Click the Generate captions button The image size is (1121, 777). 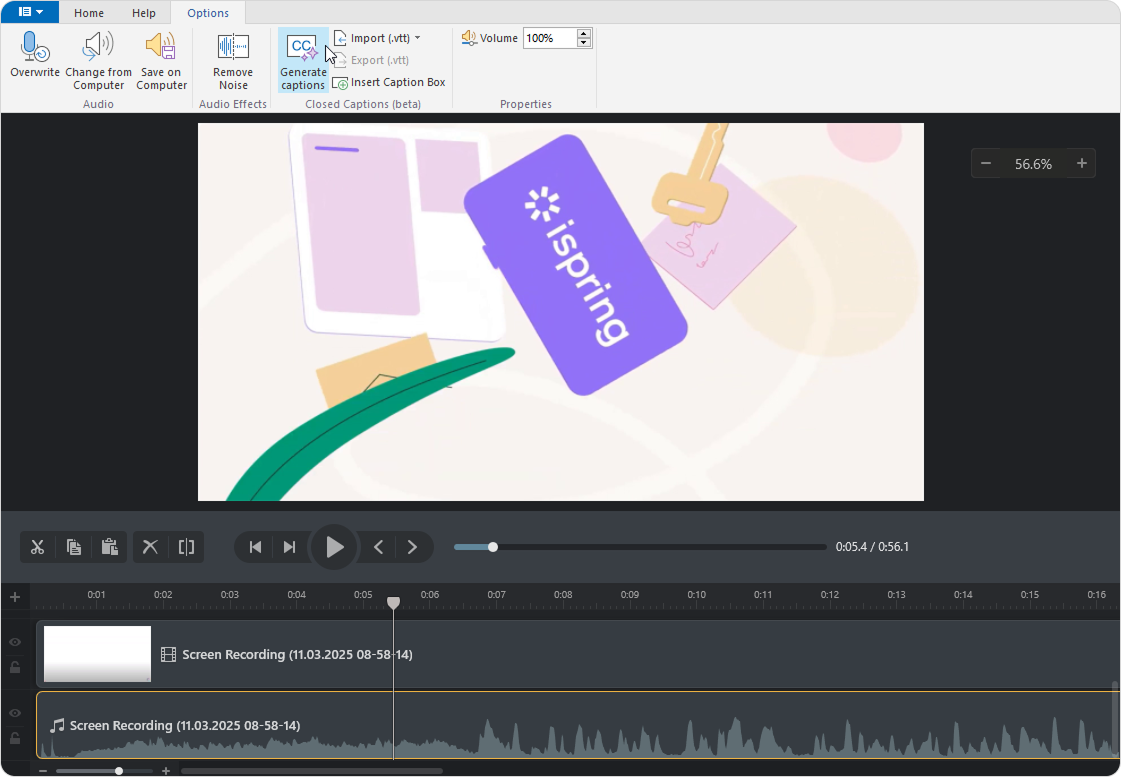coord(302,60)
